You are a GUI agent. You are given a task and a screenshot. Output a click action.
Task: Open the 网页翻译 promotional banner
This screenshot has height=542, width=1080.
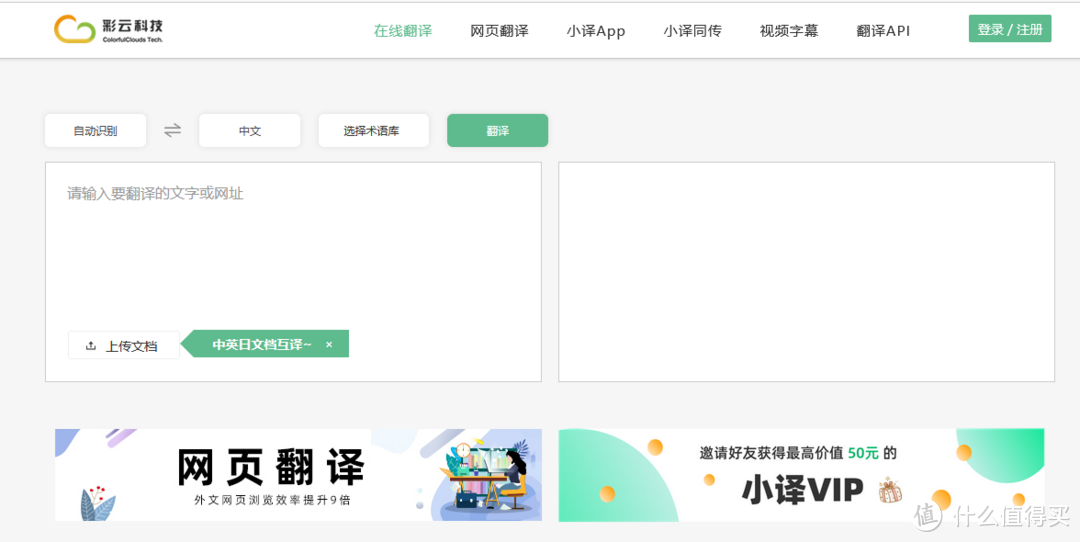298,475
